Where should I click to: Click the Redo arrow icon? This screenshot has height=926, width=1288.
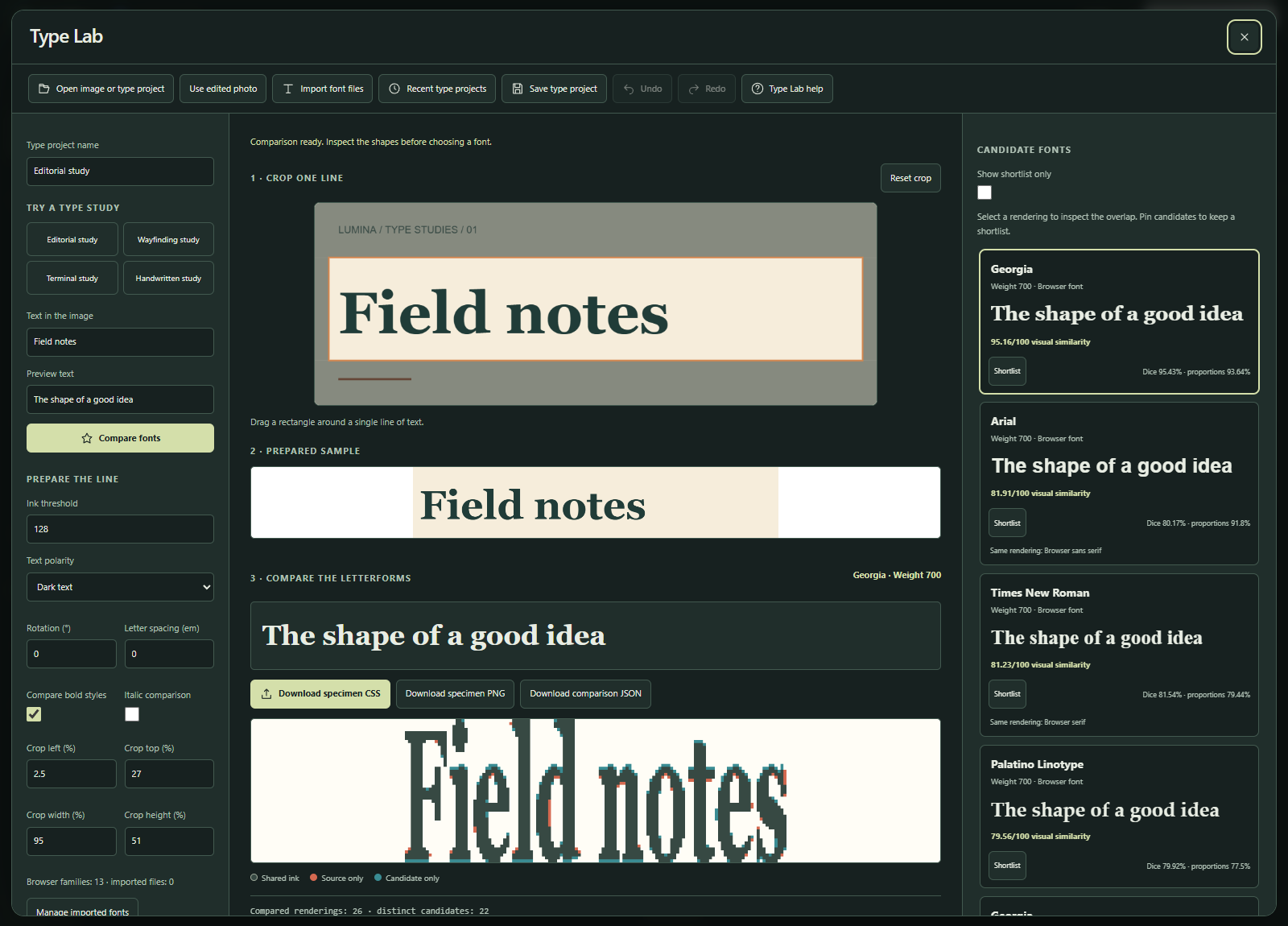pyautogui.click(x=694, y=89)
